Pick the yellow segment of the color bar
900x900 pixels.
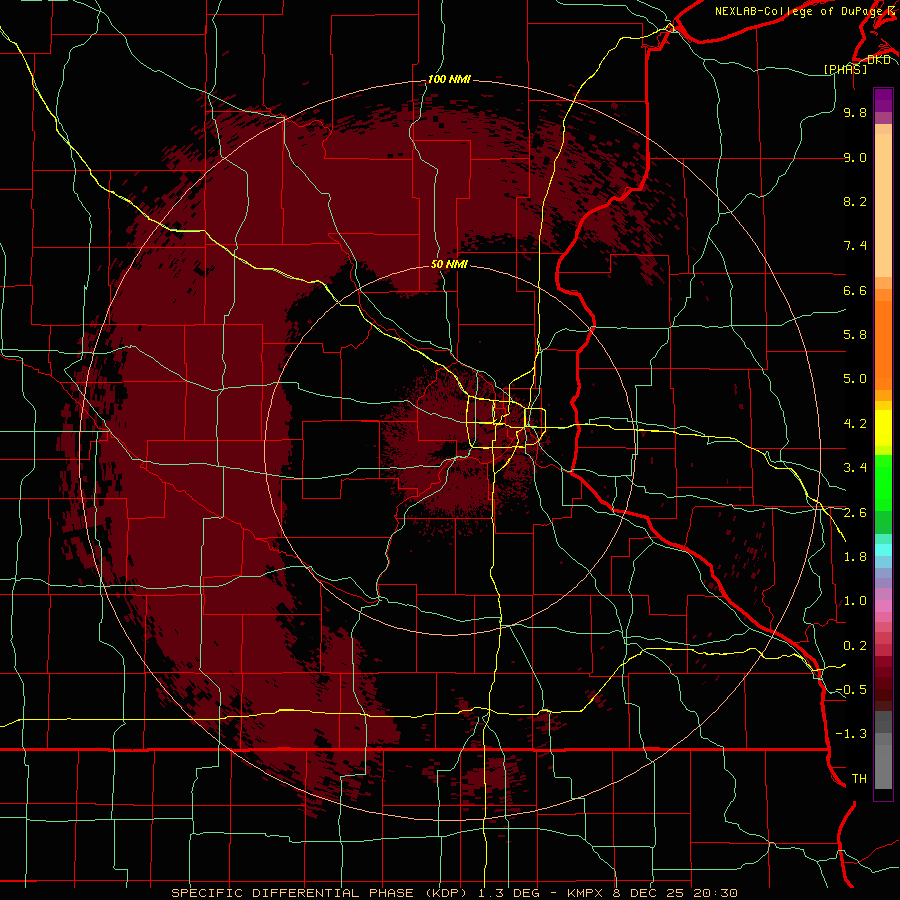[x=883, y=428]
